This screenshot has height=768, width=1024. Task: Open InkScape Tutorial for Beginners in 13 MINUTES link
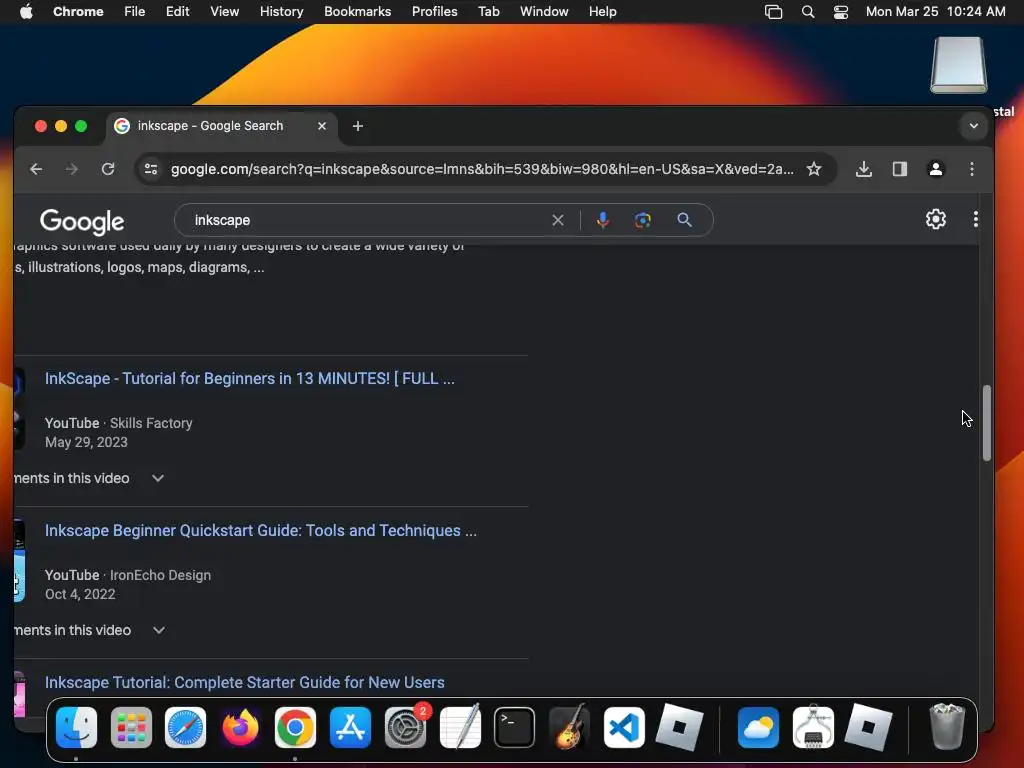point(249,379)
